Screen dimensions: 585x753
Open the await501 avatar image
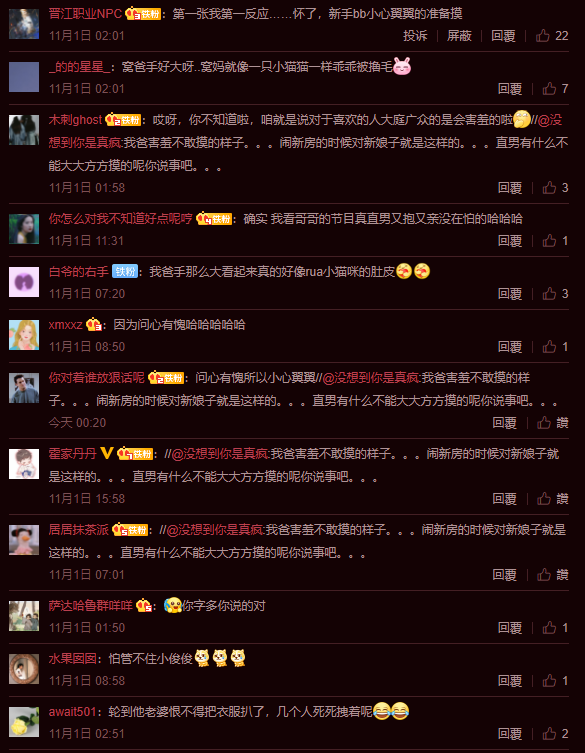coord(24,722)
